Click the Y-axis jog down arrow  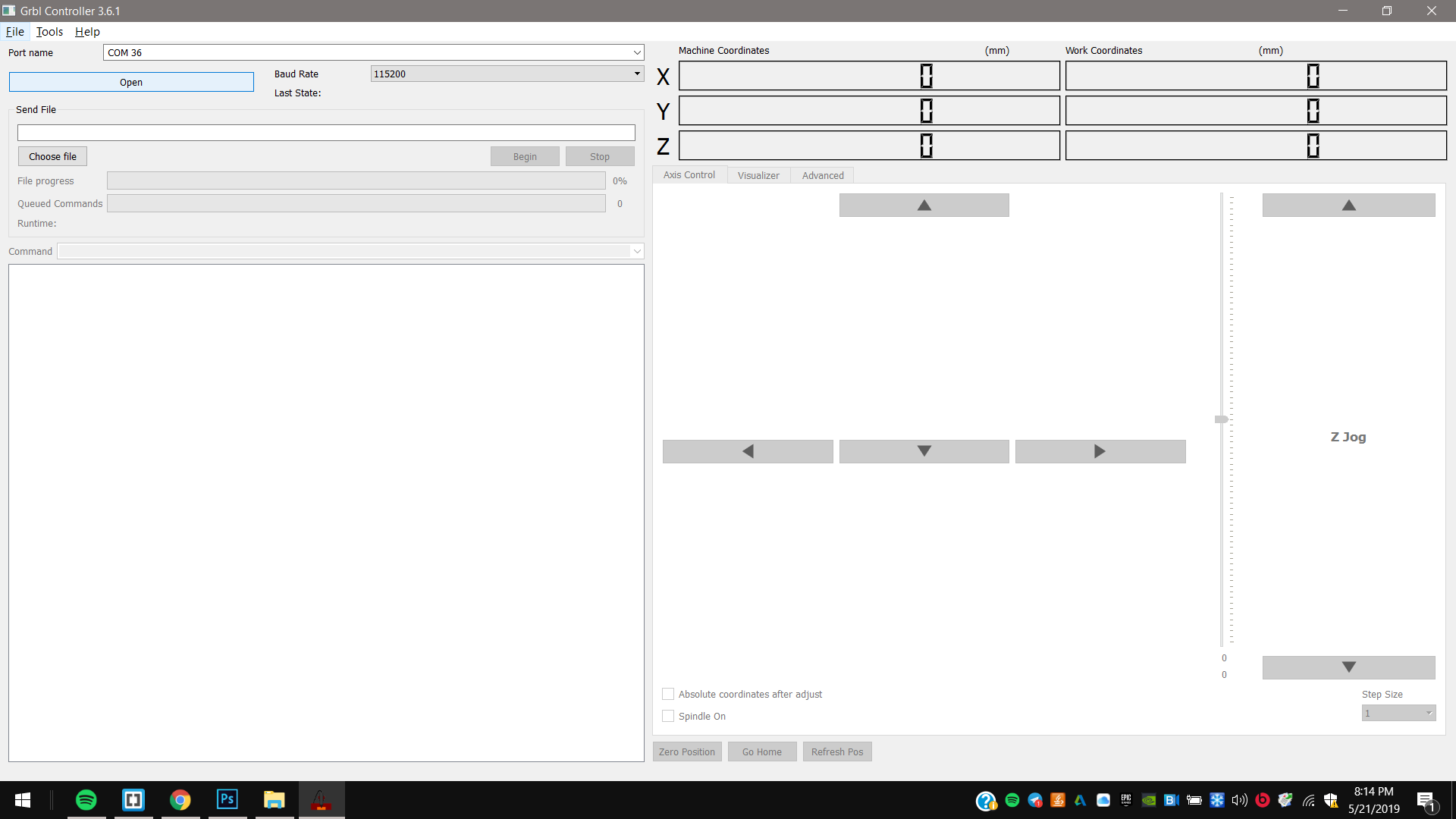pos(924,451)
